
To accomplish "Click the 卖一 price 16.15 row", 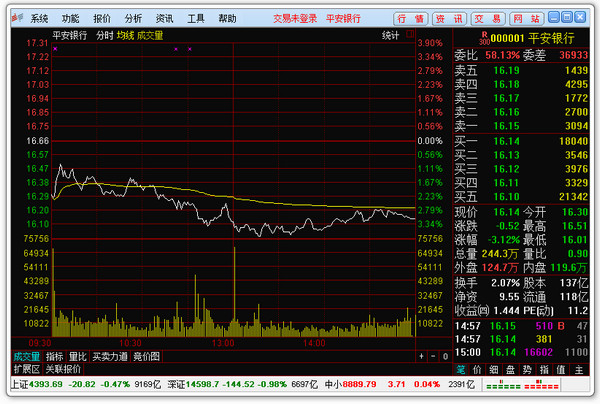I will point(521,126).
